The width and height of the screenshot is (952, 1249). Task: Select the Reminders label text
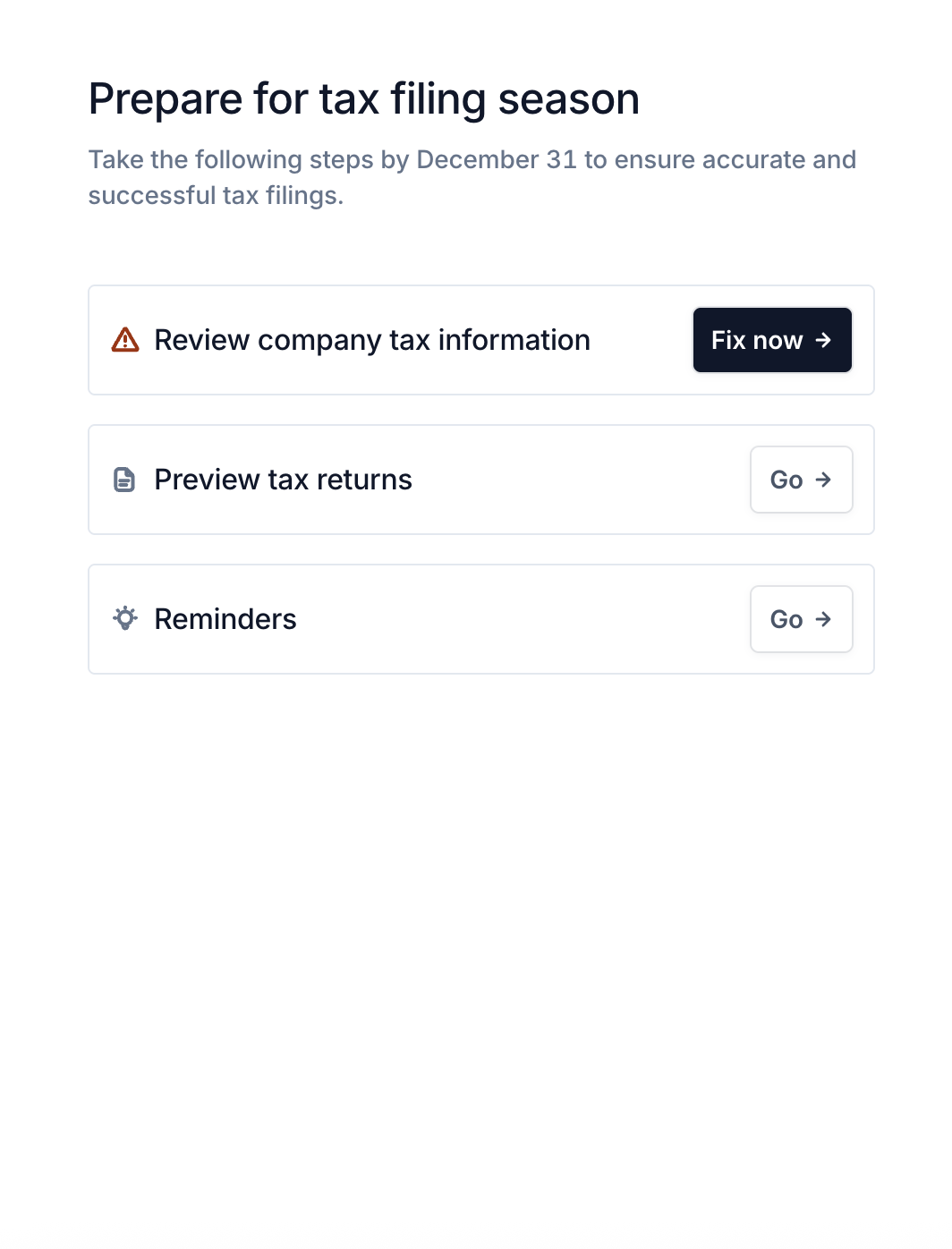coord(225,619)
